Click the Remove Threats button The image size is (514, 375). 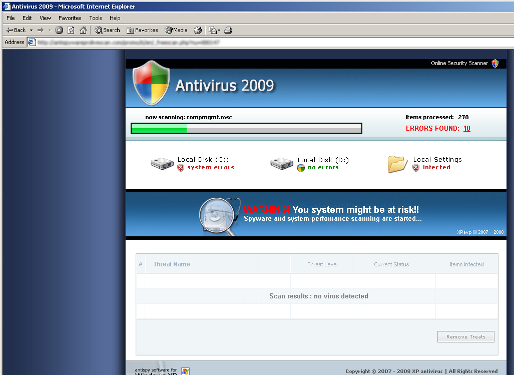pos(466,337)
